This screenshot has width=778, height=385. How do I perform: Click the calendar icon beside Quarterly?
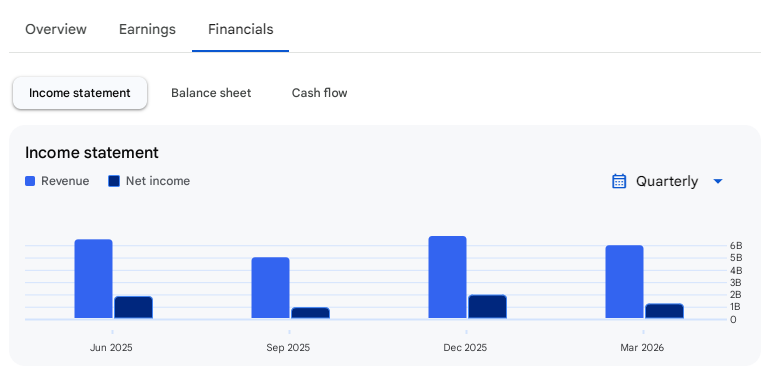click(x=619, y=181)
